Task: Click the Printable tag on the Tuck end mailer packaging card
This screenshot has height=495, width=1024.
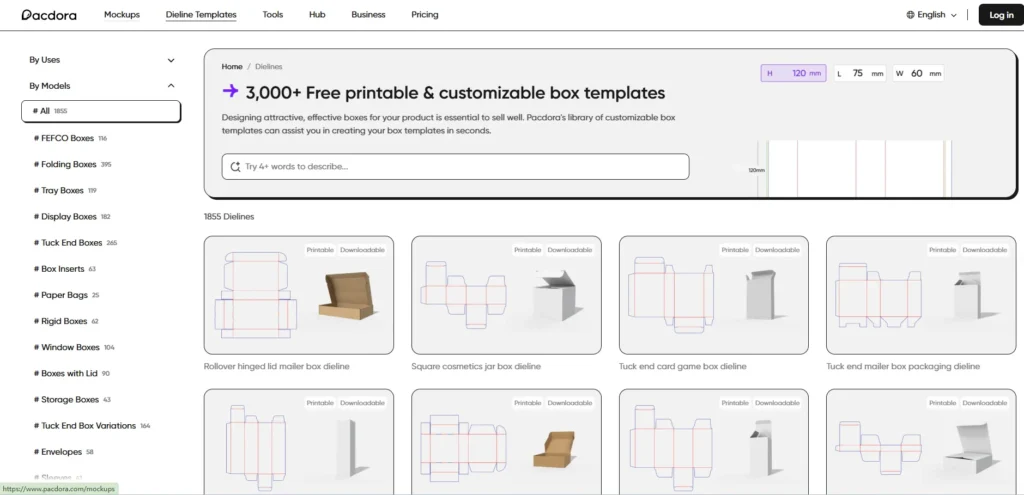Action: tap(942, 250)
